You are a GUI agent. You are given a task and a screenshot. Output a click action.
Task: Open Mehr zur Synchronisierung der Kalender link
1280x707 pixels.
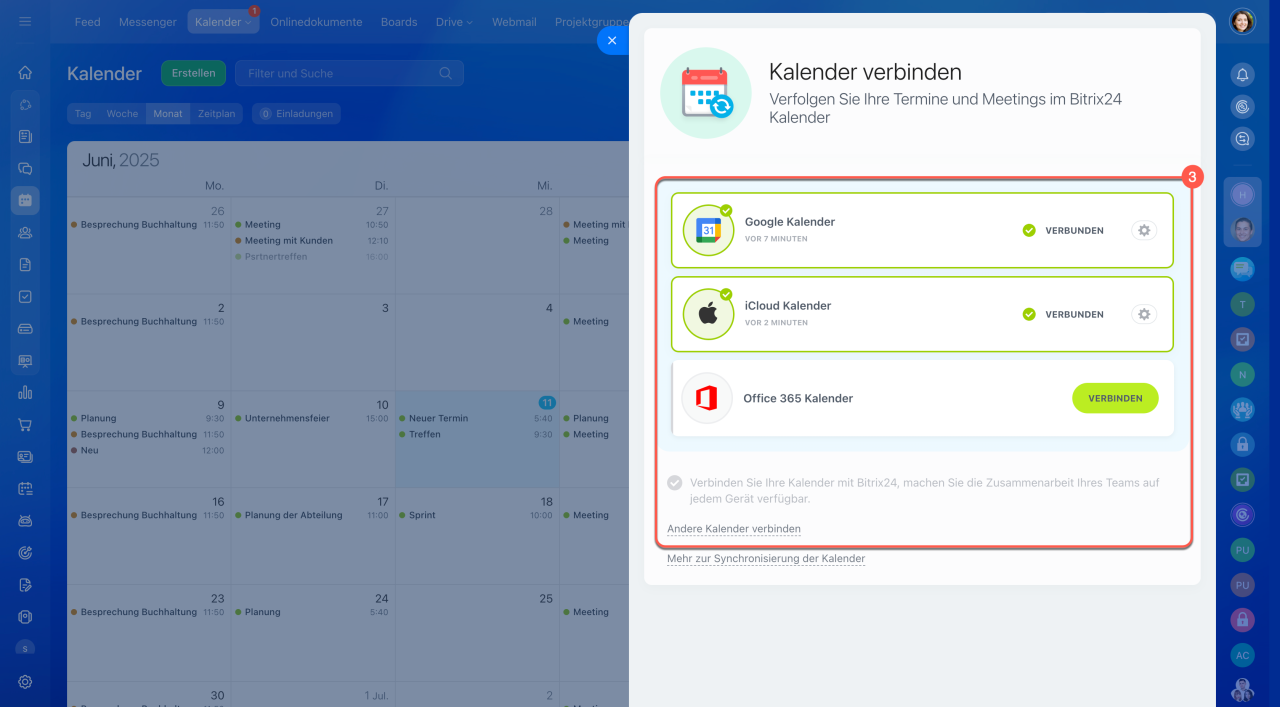pyautogui.click(x=766, y=559)
